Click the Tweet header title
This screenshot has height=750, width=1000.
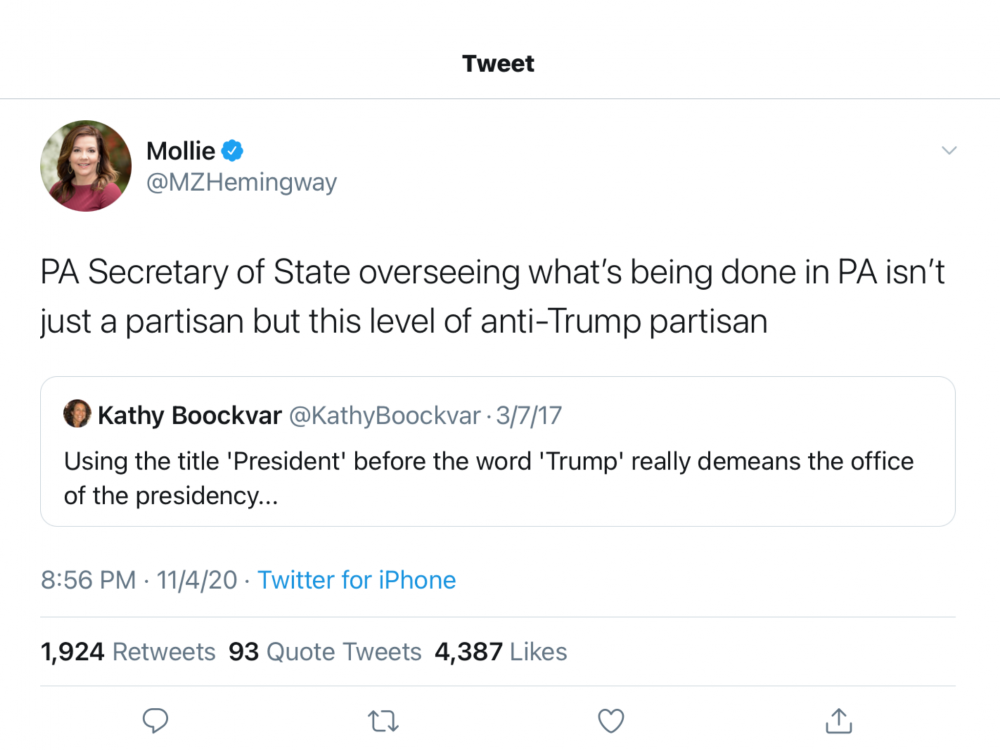click(x=498, y=63)
